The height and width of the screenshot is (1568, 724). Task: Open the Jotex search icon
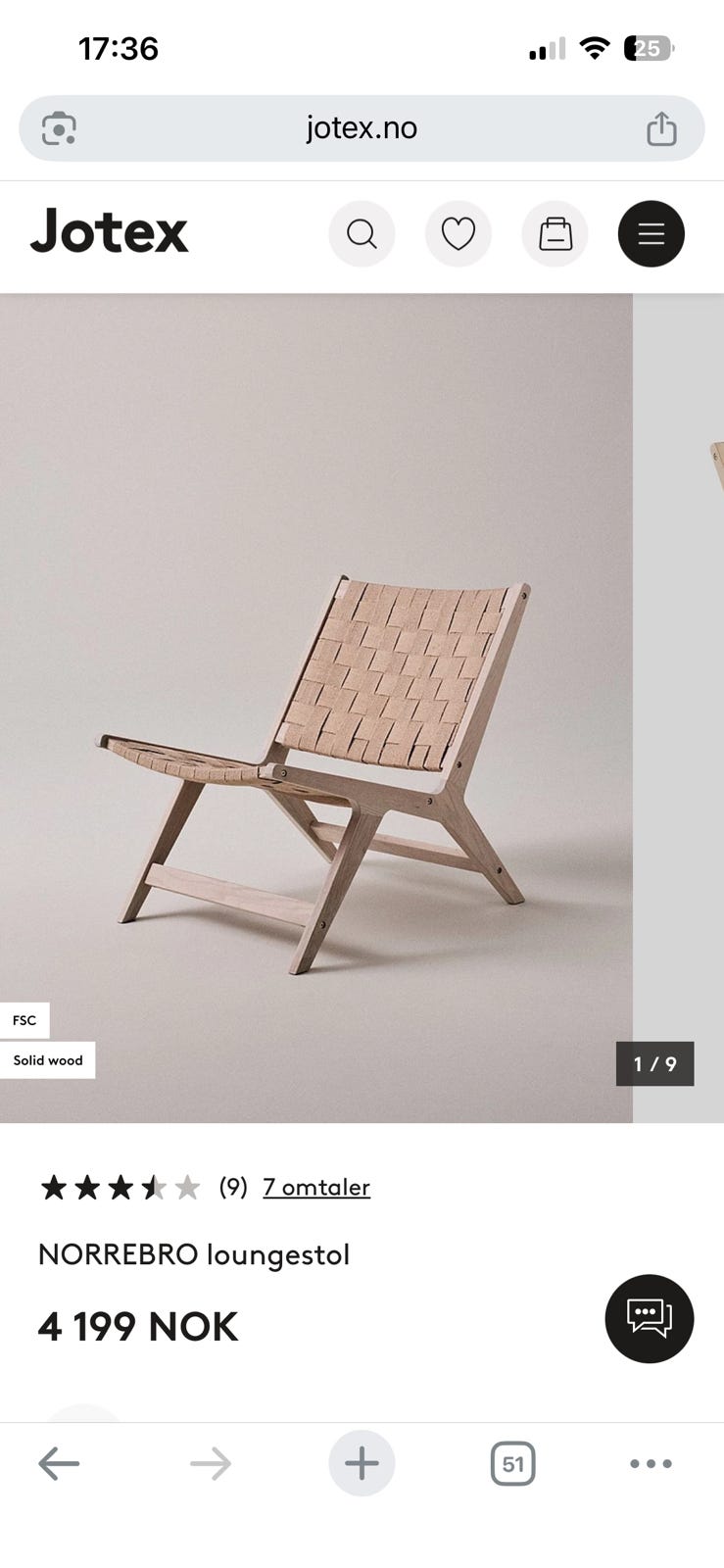362,234
